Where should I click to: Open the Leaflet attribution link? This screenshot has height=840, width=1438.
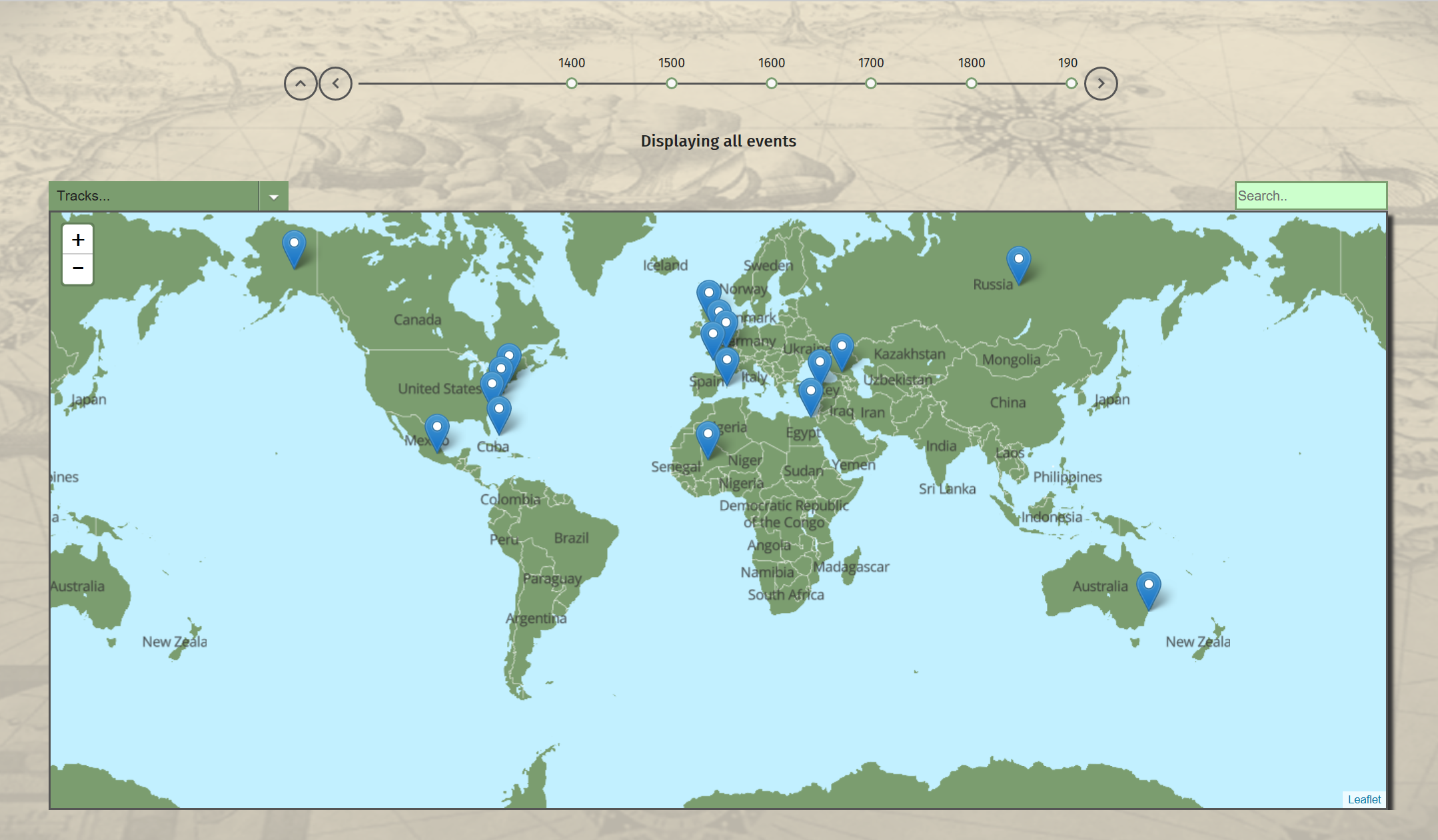[x=1363, y=799]
